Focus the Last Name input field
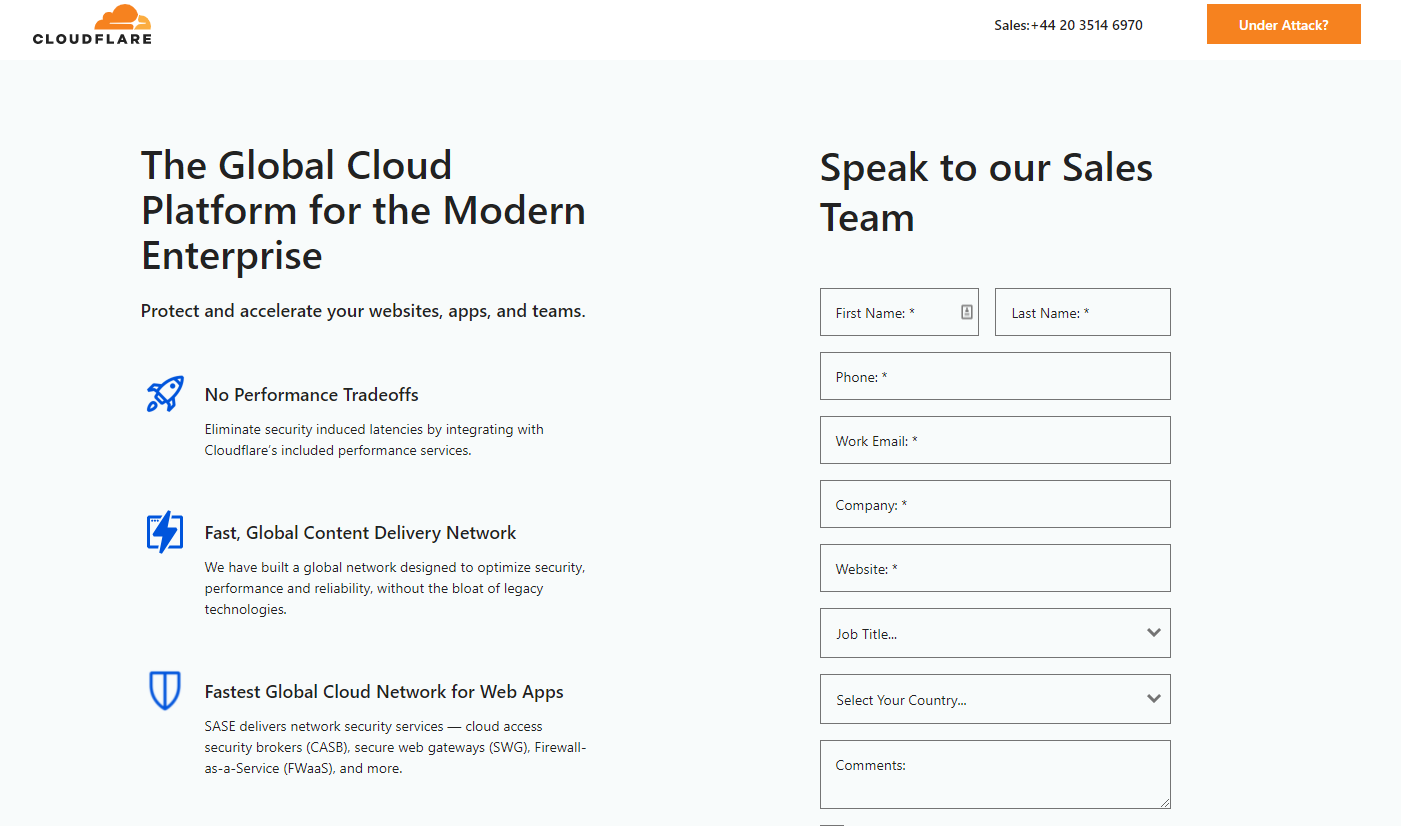 [1083, 312]
